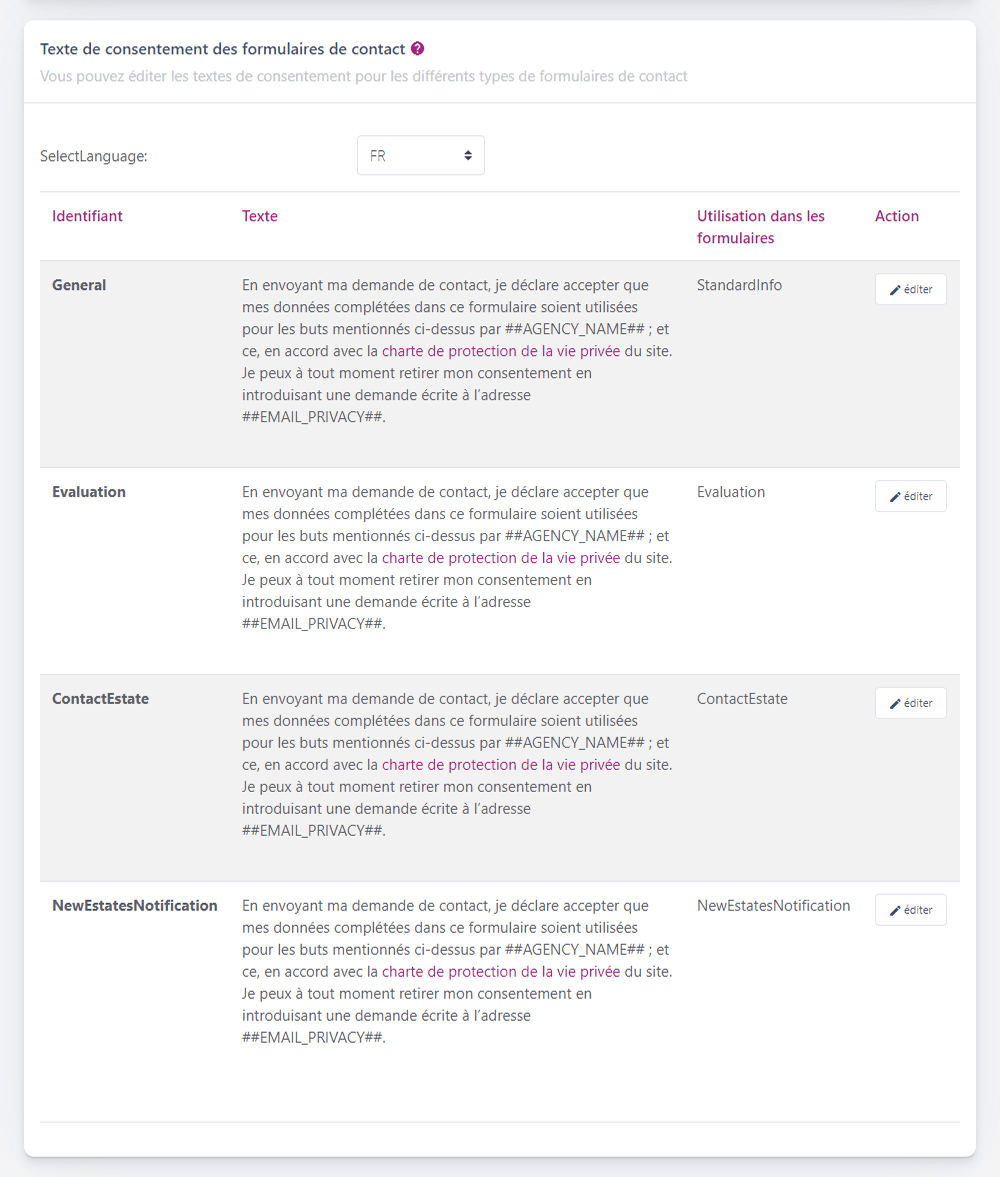Click the Action column header

(x=896, y=216)
